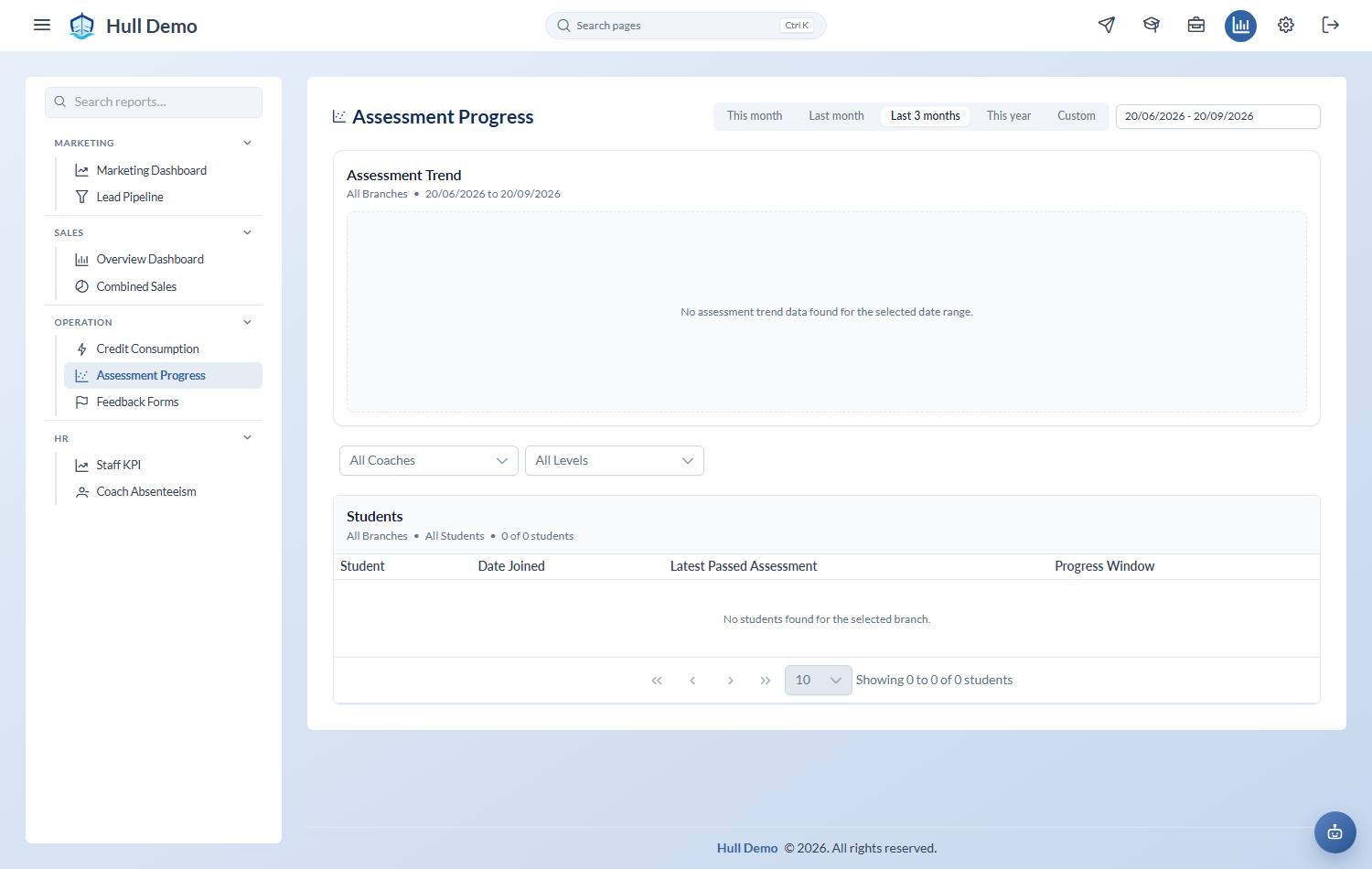
Task: Click the Progress Window column header
Action: point(1105,566)
